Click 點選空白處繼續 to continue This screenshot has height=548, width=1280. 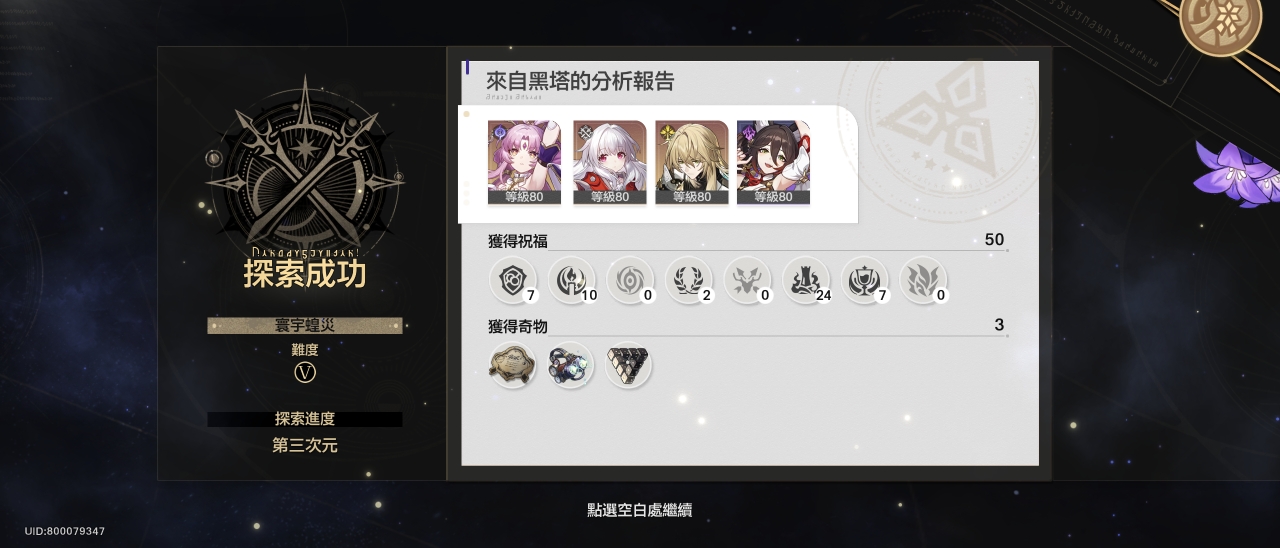[x=640, y=510]
